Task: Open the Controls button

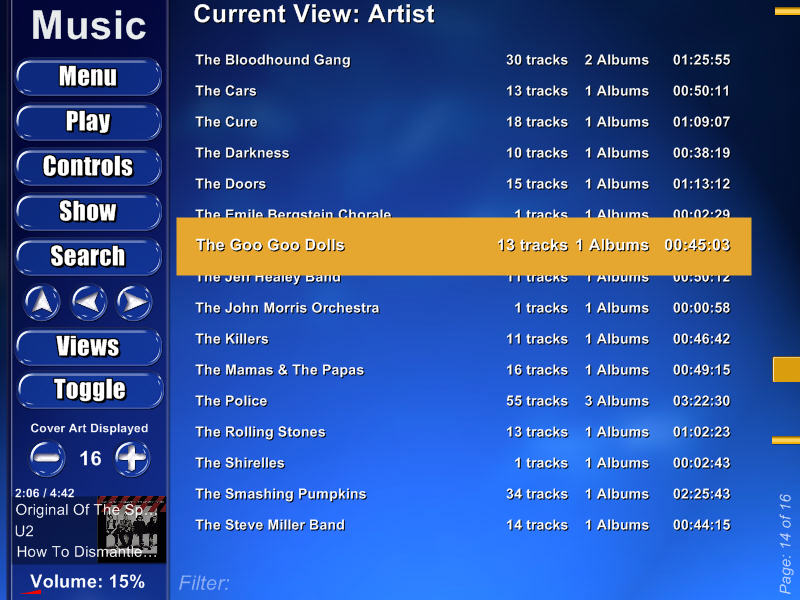Action: (x=88, y=166)
